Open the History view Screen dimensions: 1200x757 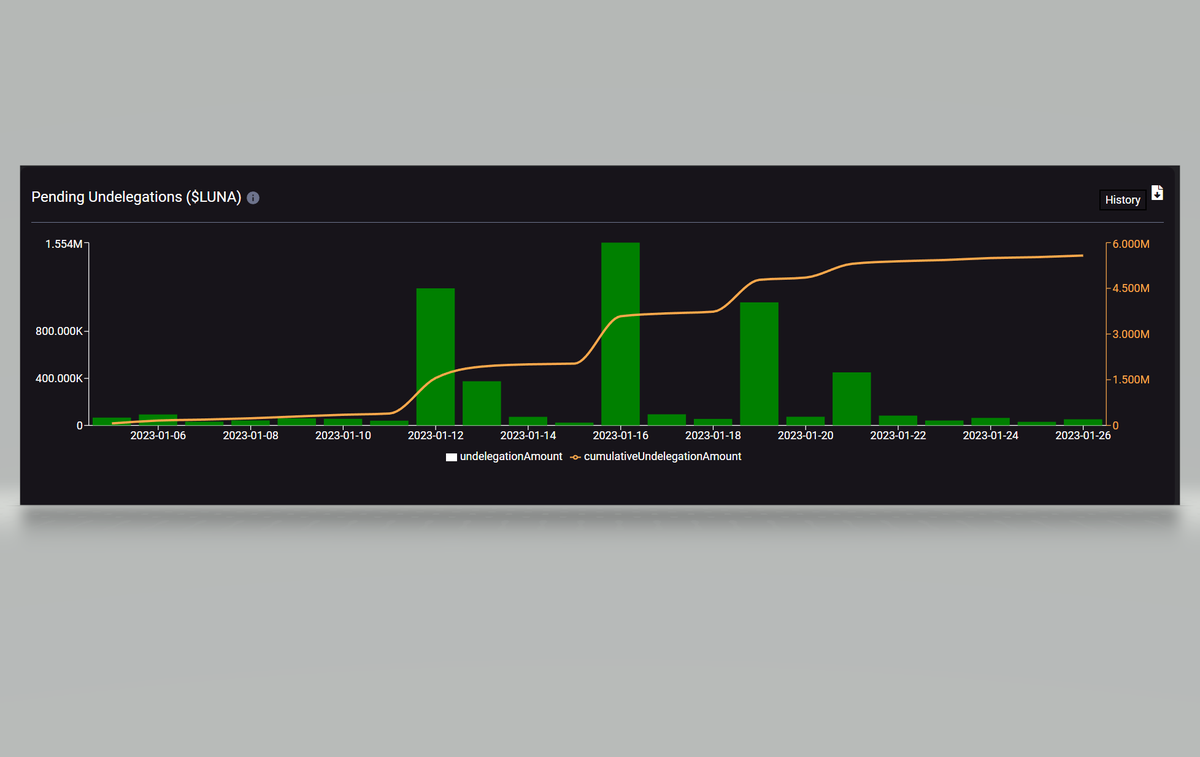1122,200
